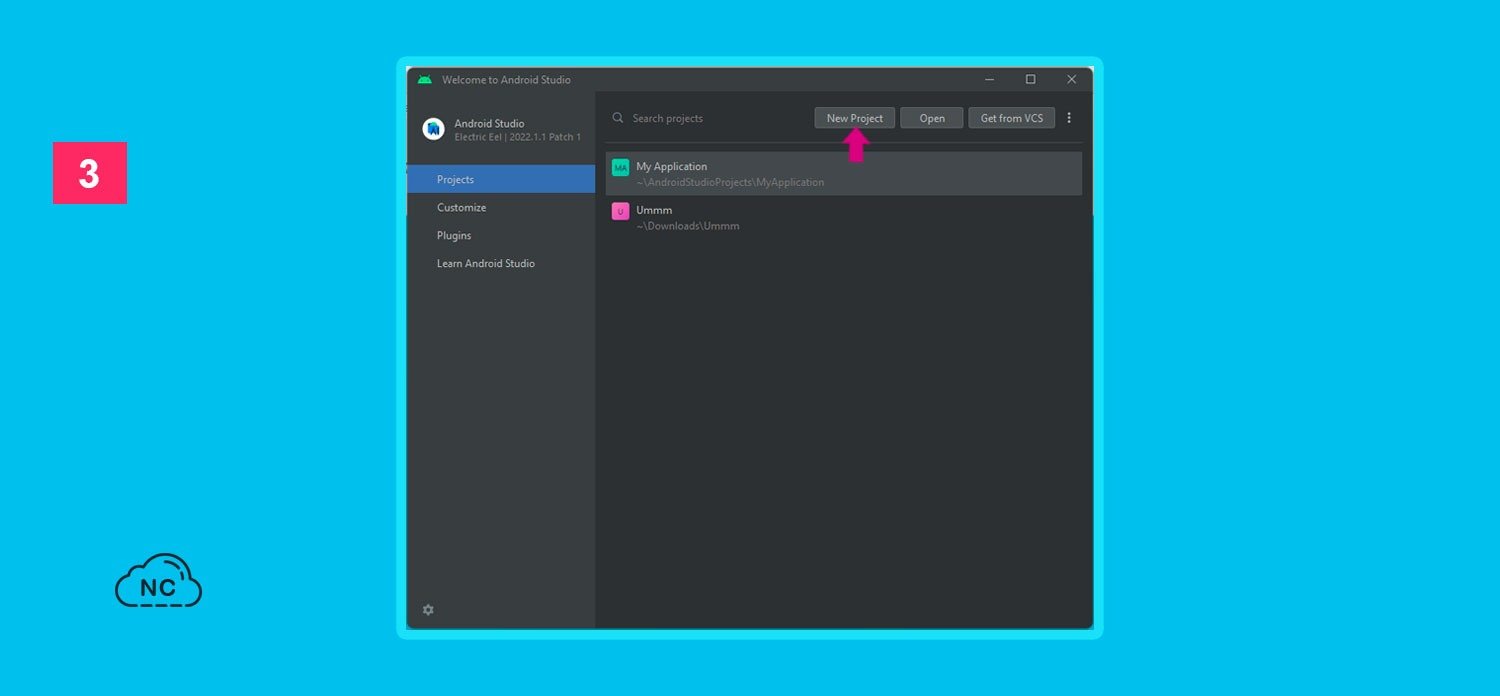
Task: Open the Plugins tab
Action: (x=501, y=235)
